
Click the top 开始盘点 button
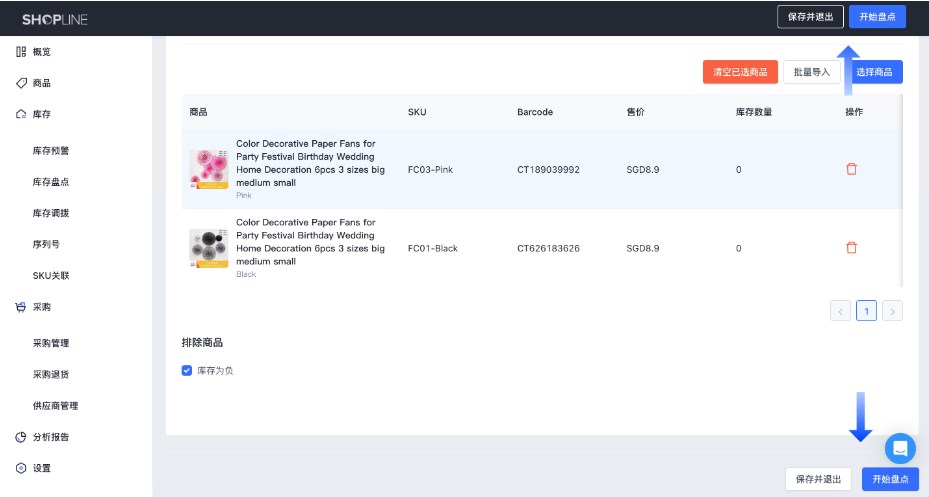tap(877, 17)
